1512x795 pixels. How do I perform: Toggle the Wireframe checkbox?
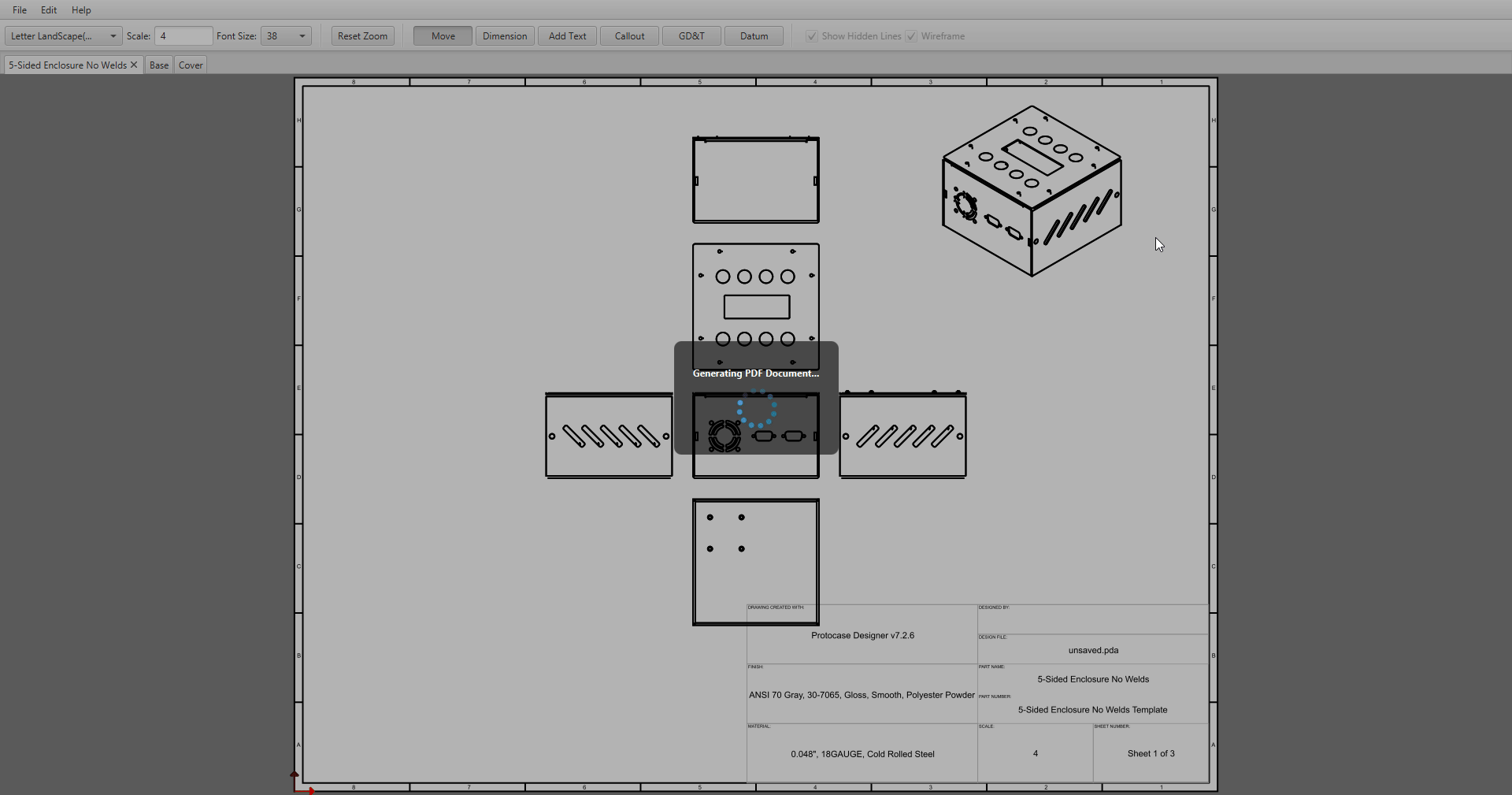911,36
